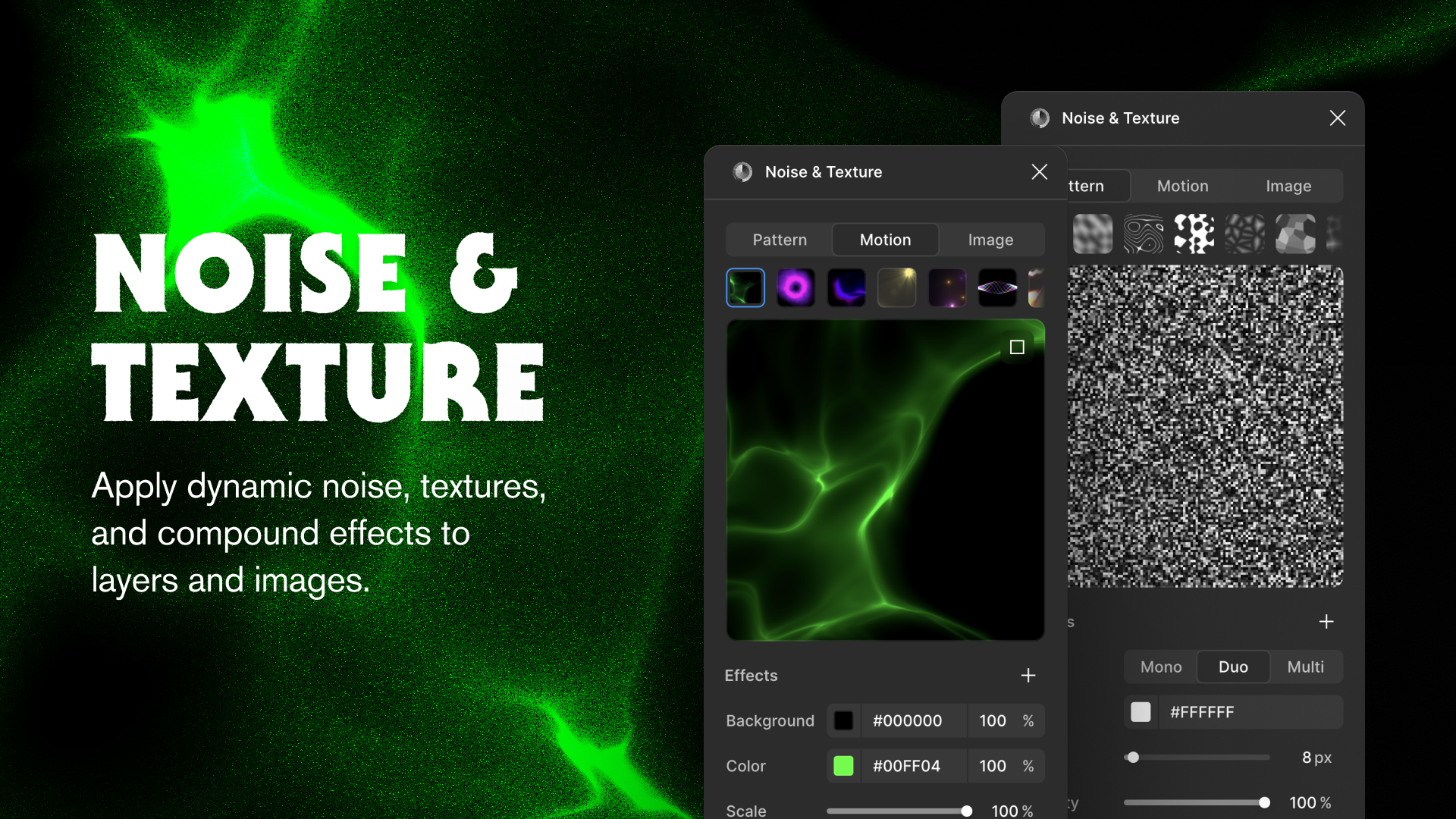Screen dimensions: 1456x819
Task: Add a new effect with the plus icon
Action: (1028, 676)
